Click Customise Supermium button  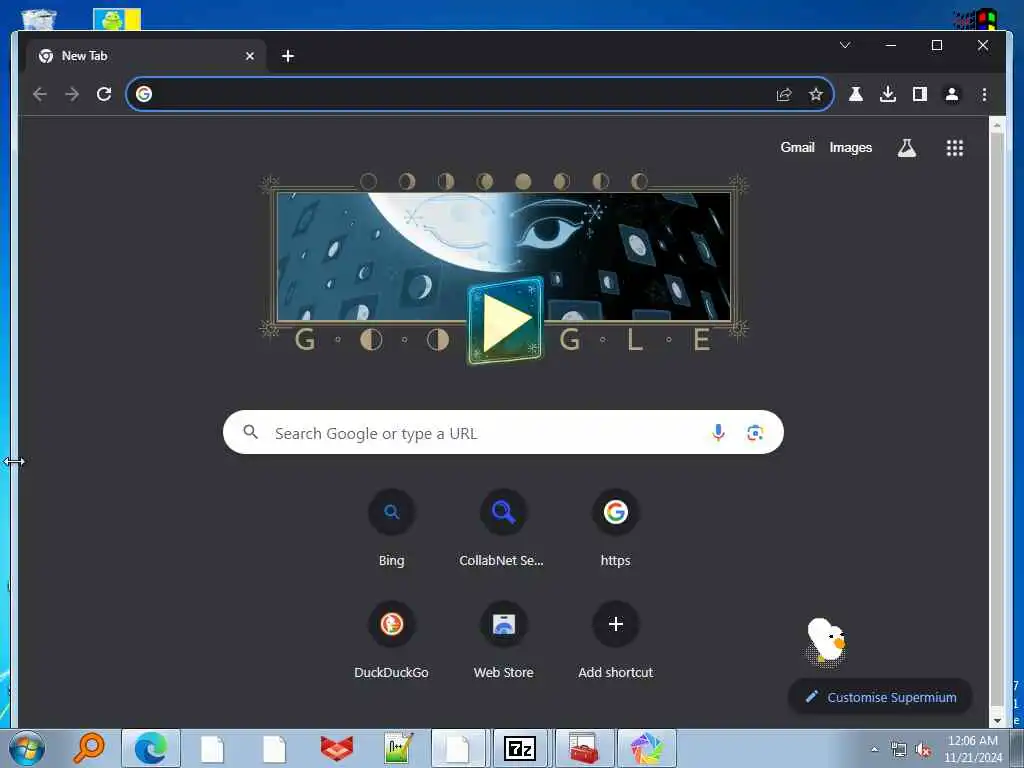tap(880, 697)
